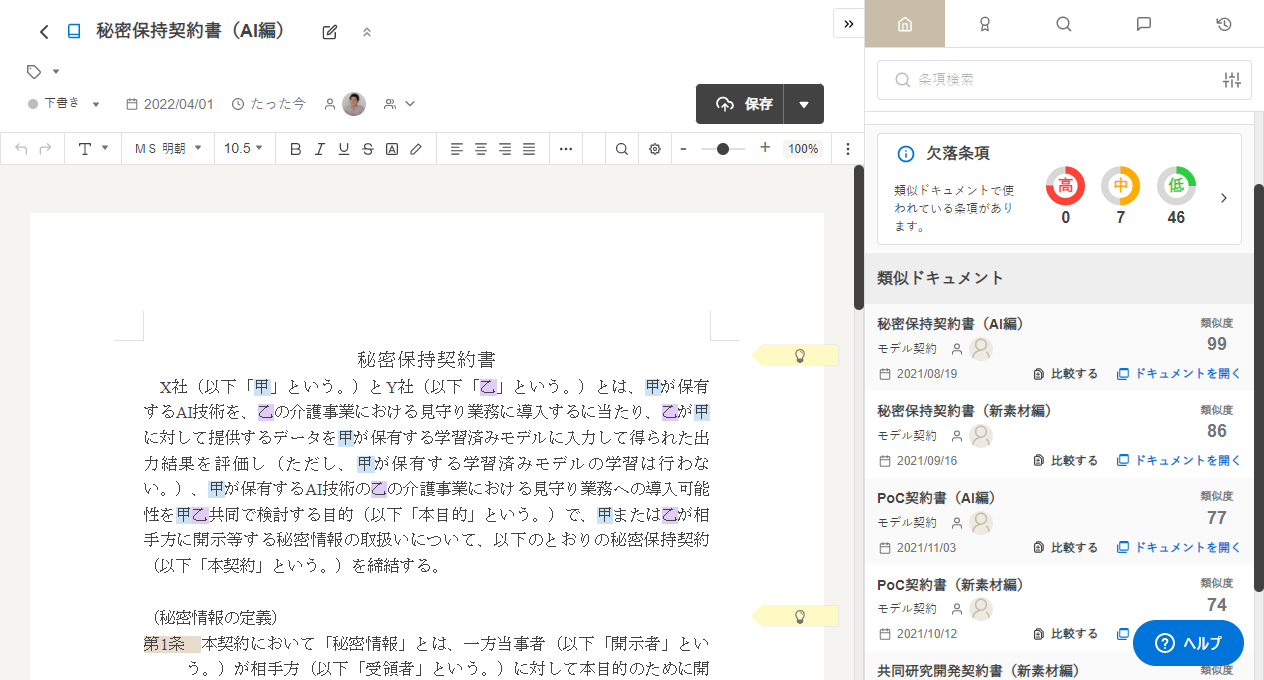Open the 下書き status dropdown

pyautogui.click(x=65, y=104)
